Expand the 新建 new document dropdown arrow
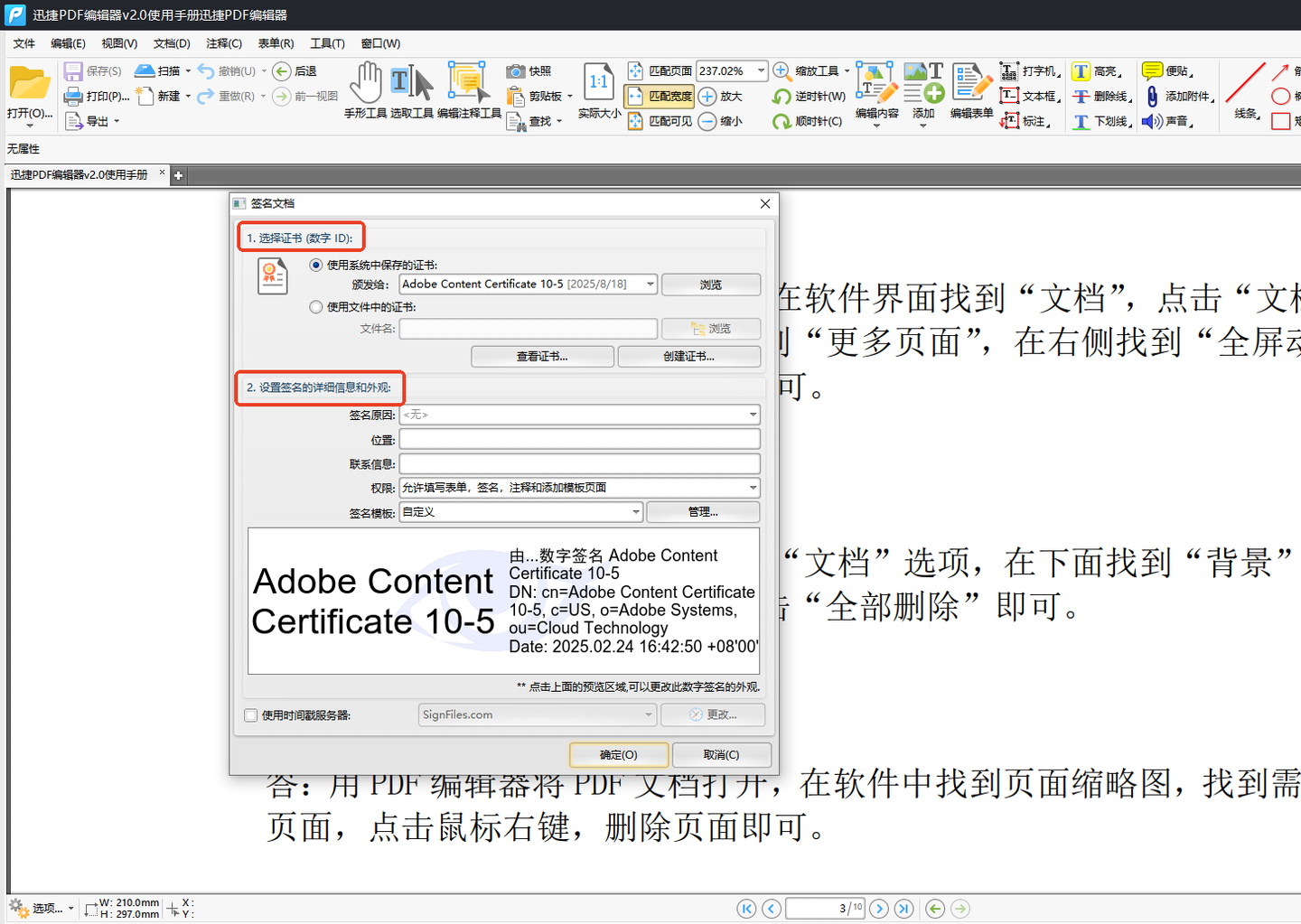Screen dimensions: 1301x924 188,96
